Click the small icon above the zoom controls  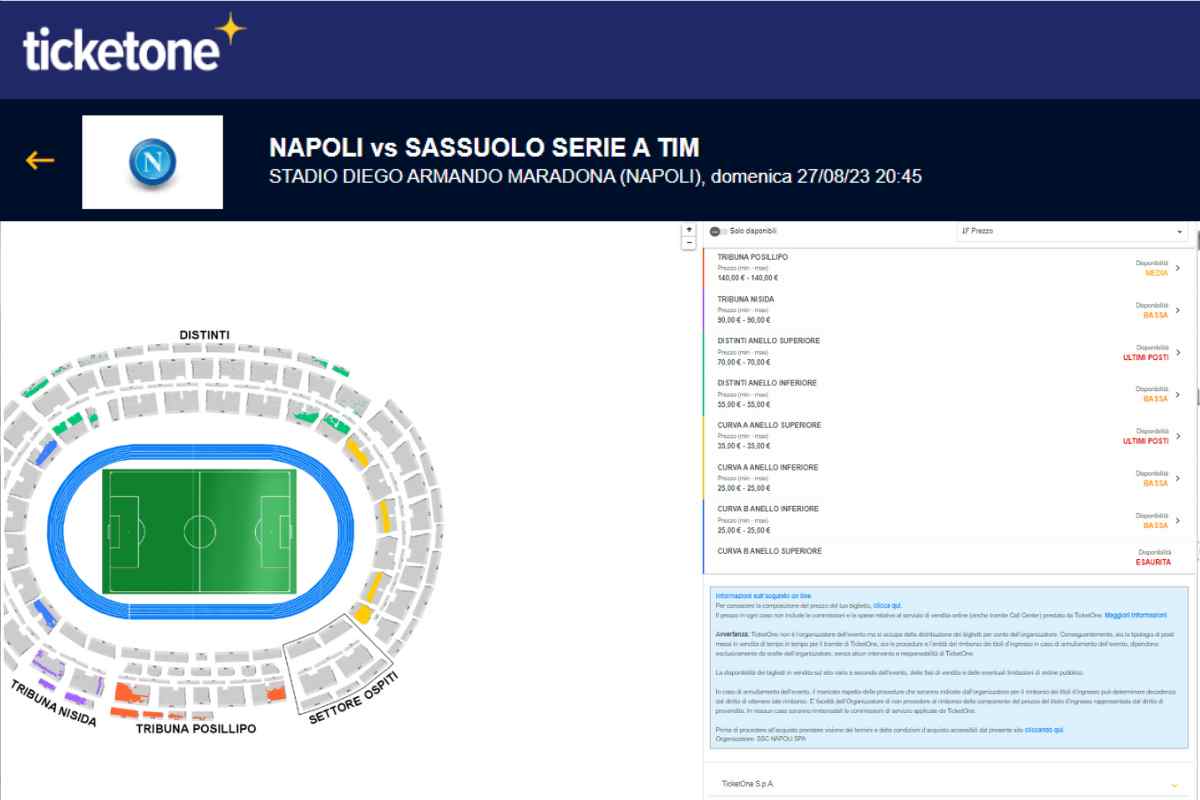point(688,226)
